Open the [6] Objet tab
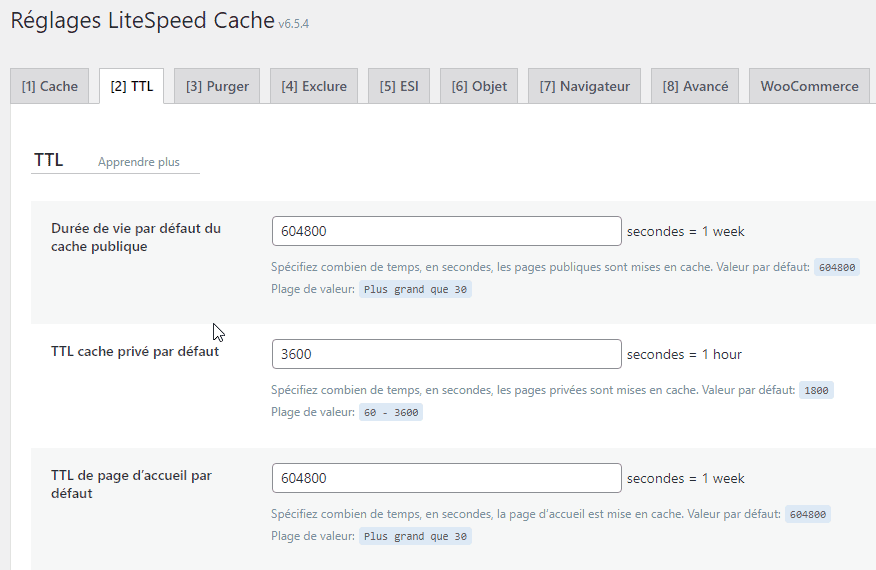Screen dimensions: 876x570 coord(479,86)
